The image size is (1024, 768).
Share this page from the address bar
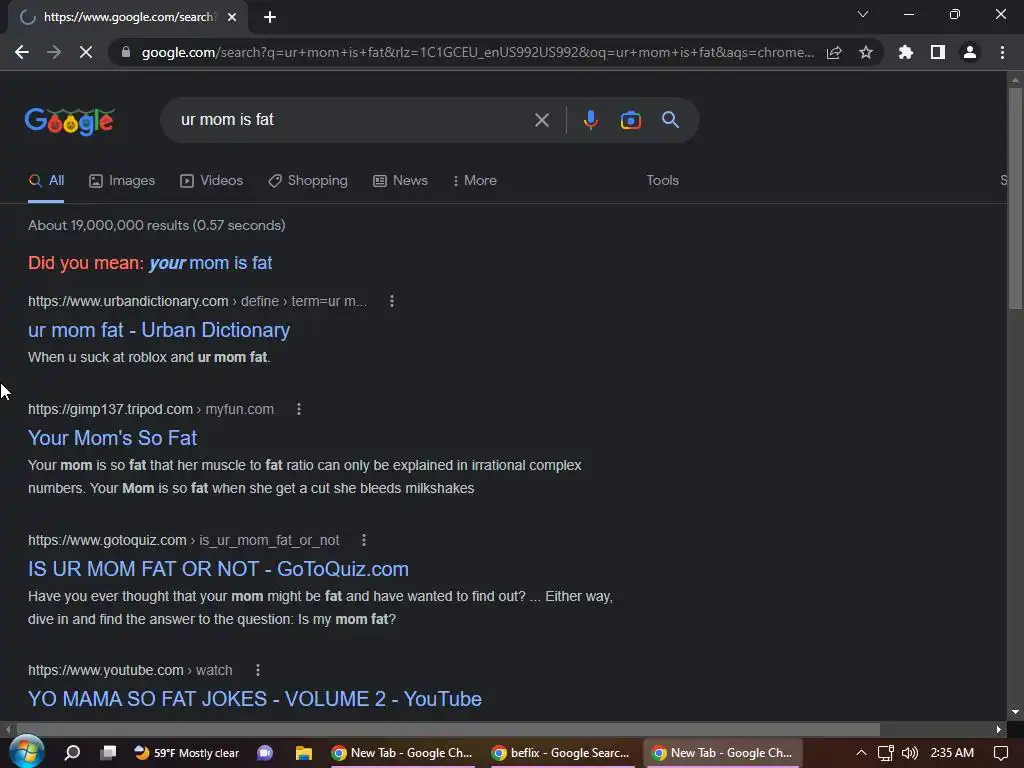point(834,52)
